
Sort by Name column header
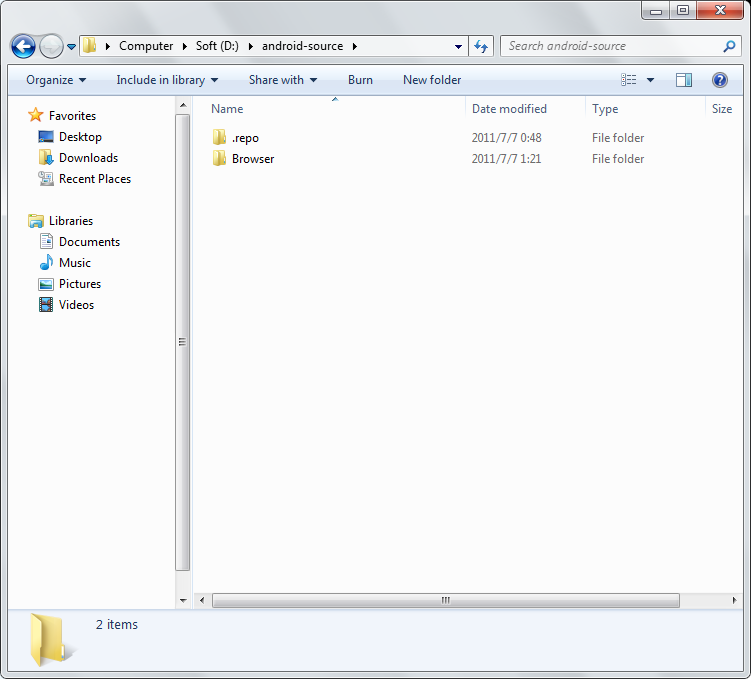coord(227,109)
